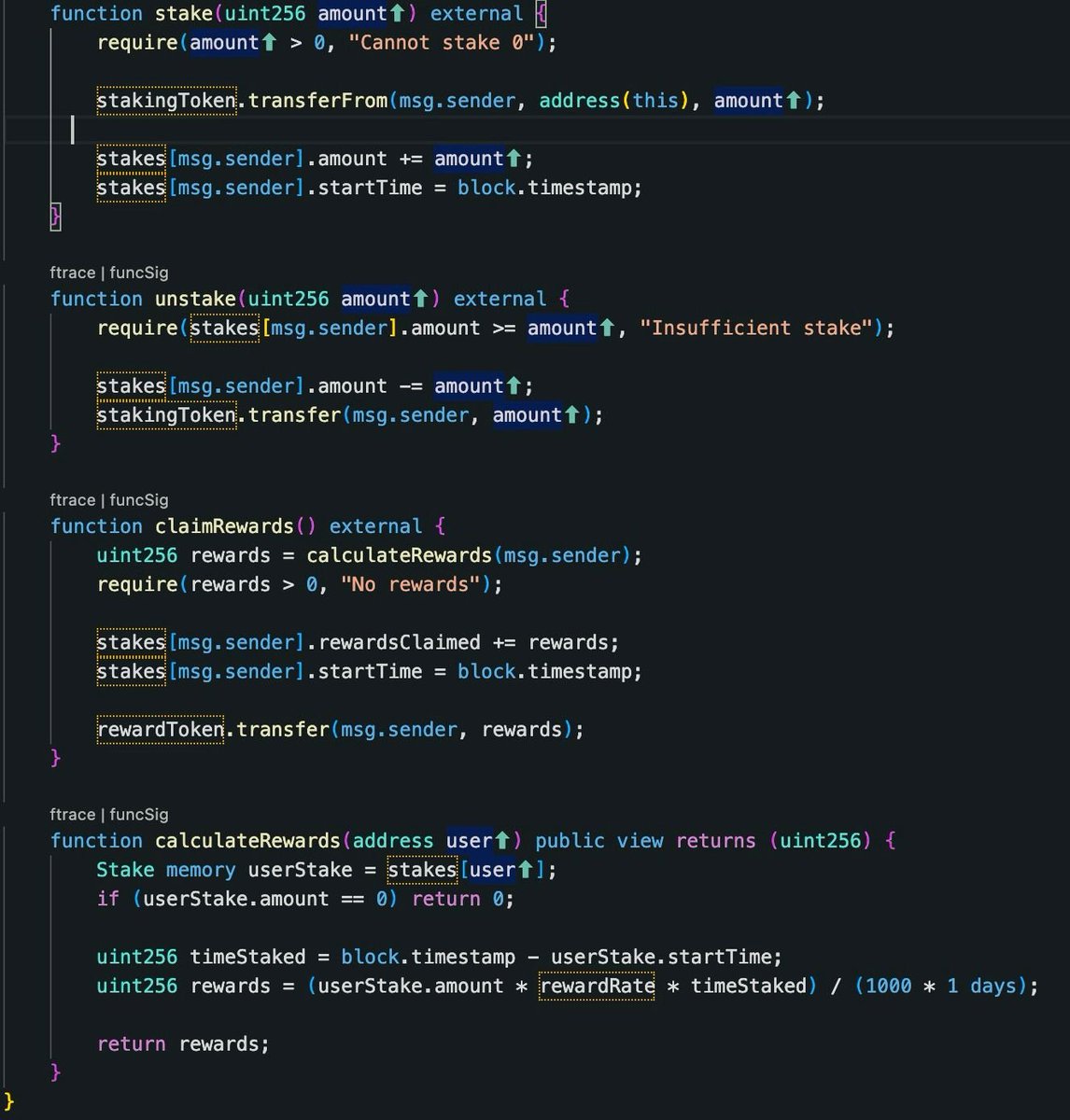1070x1120 pixels.
Task: Click the funcSig code lens above unstake
Action: coord(139,273)
